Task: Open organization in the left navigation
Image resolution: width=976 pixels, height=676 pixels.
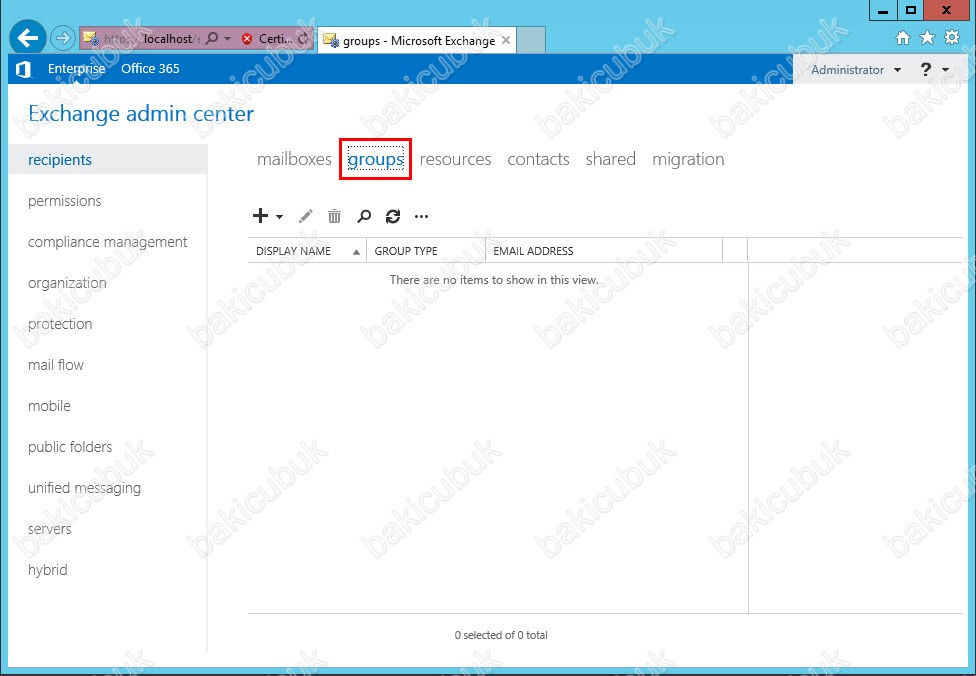Action: 67,283
